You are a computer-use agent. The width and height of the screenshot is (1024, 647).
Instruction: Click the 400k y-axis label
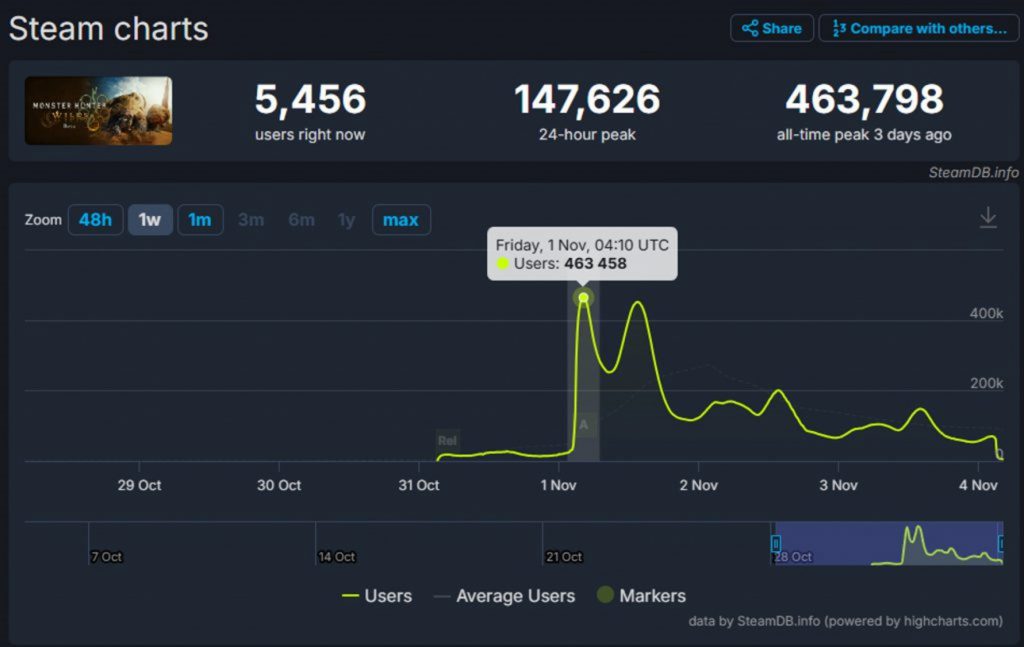(986, 313)
